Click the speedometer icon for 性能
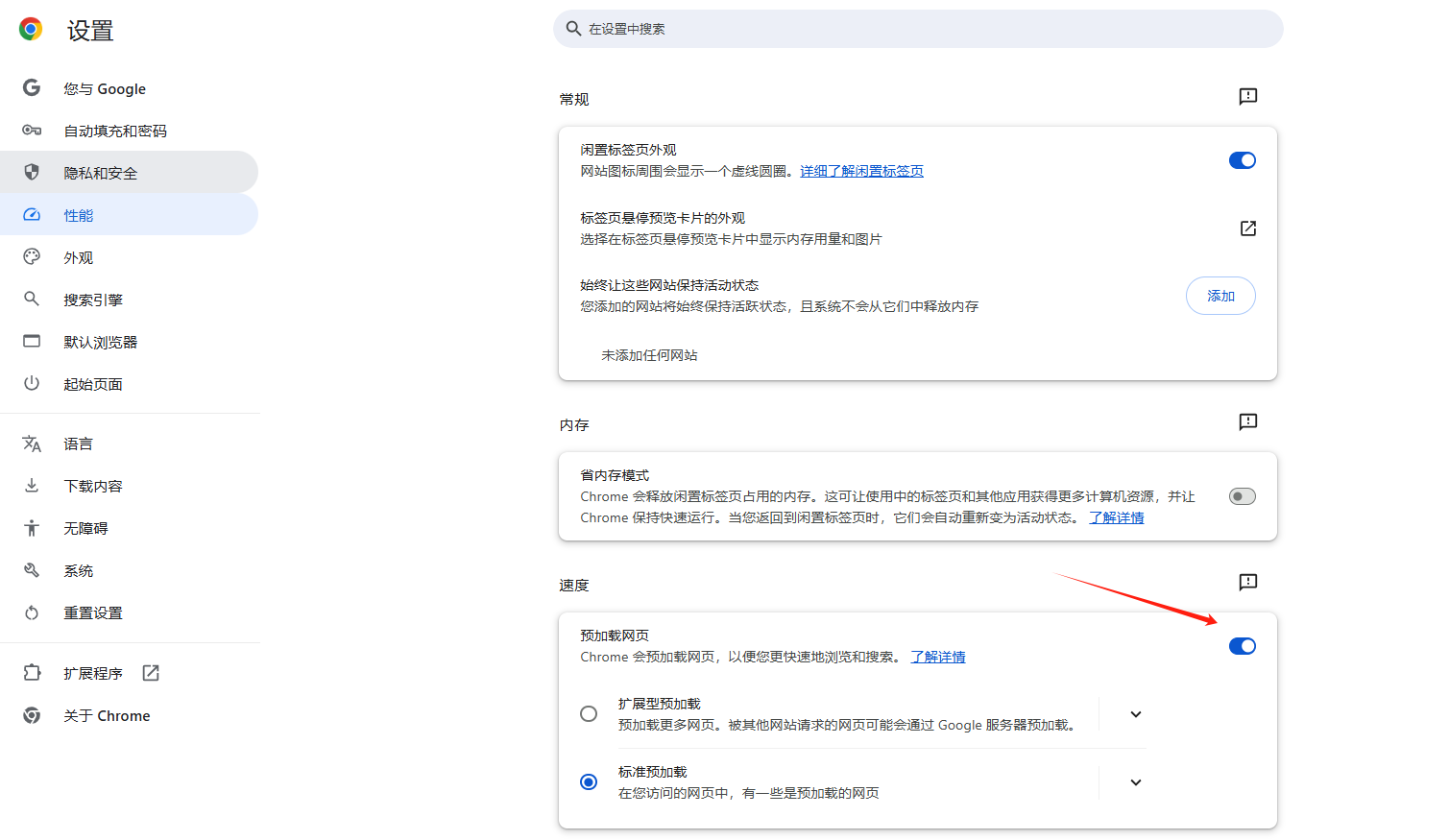 (32, 215)
